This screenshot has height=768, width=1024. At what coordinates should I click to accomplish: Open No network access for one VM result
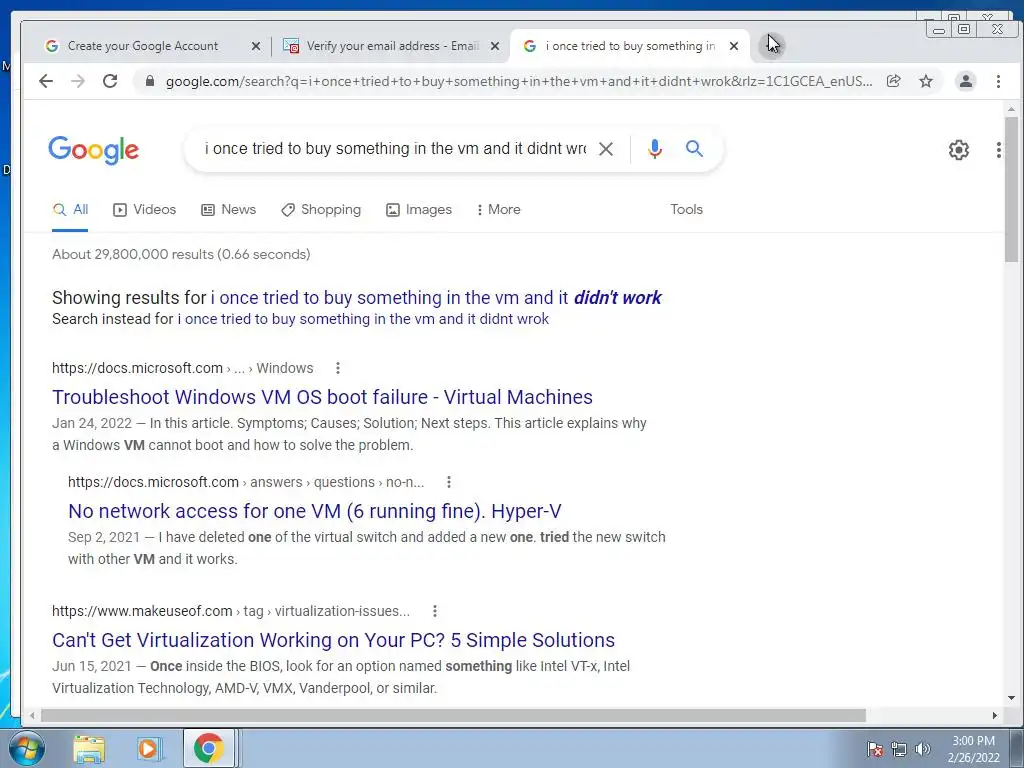pyautogui.click(x=315, y=511)
